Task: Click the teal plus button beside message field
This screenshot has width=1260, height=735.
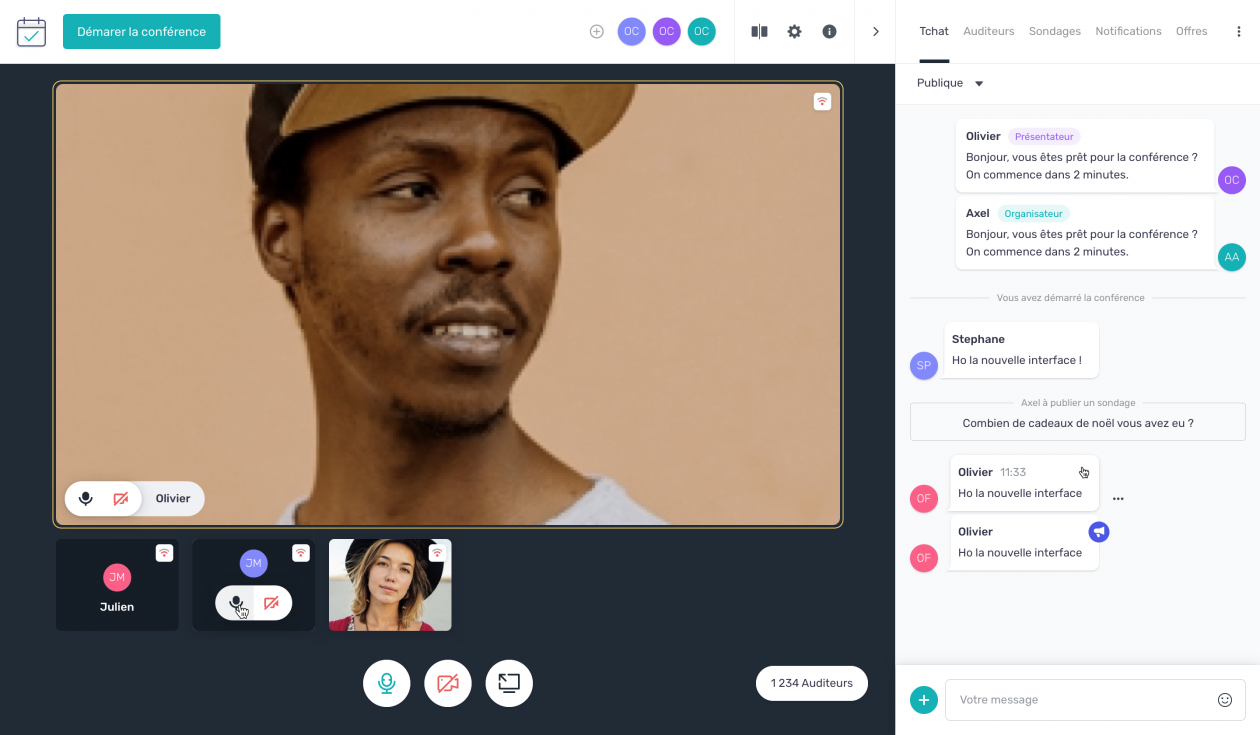Action: tap(924, 700)
